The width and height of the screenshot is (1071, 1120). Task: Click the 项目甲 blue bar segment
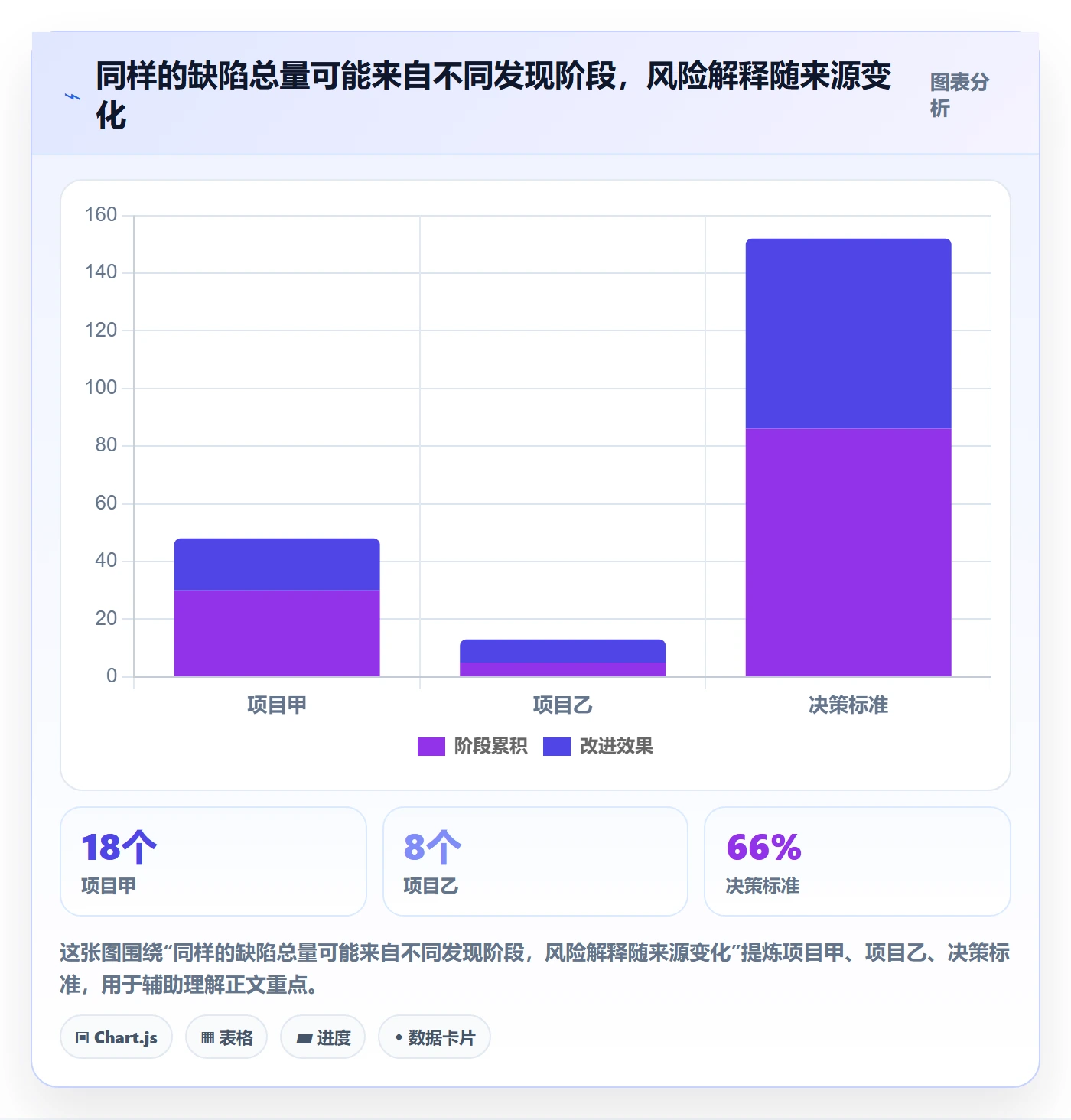coord(277,564)
